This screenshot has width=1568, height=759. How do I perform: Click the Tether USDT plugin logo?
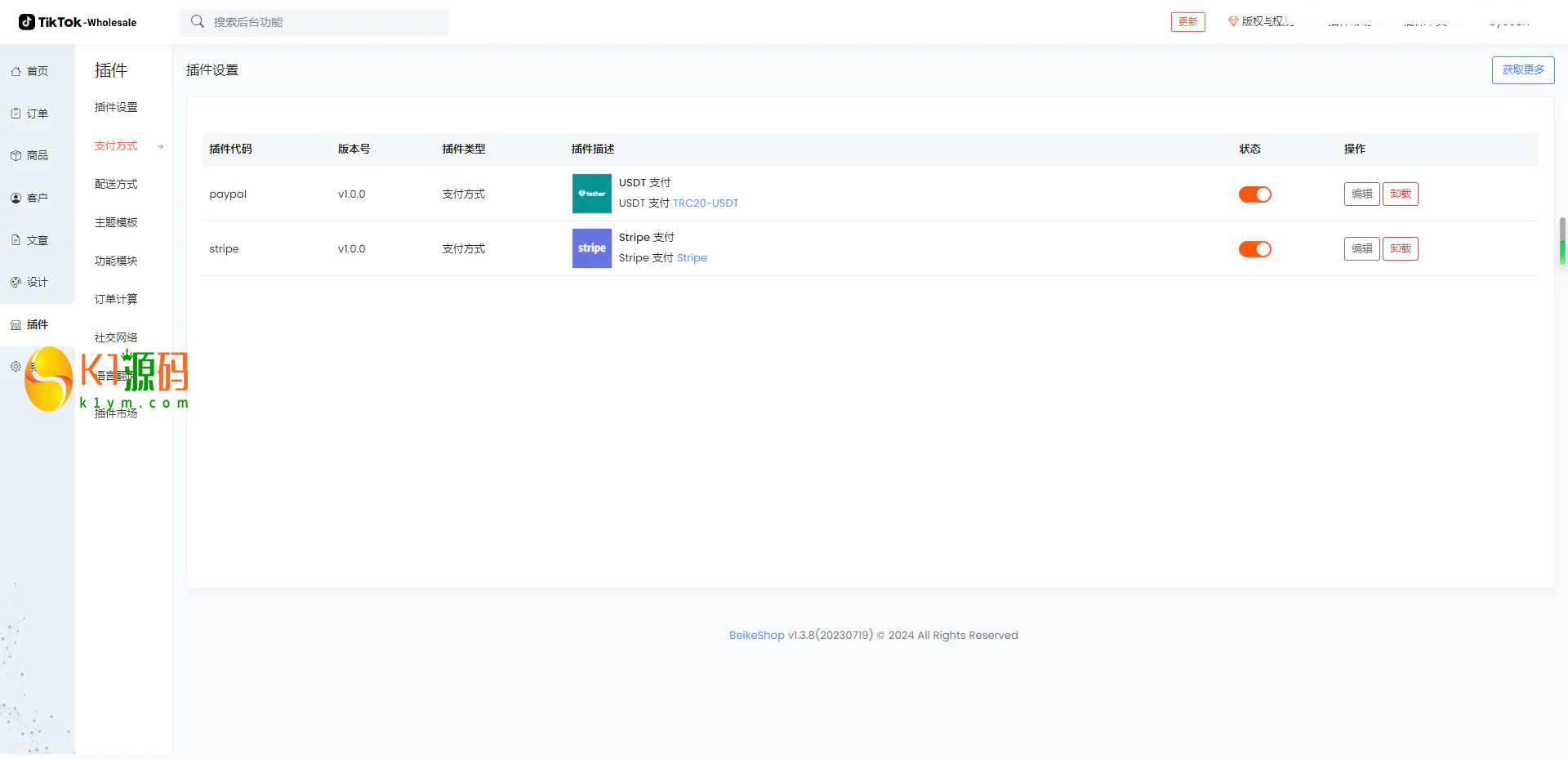(592, 194)
